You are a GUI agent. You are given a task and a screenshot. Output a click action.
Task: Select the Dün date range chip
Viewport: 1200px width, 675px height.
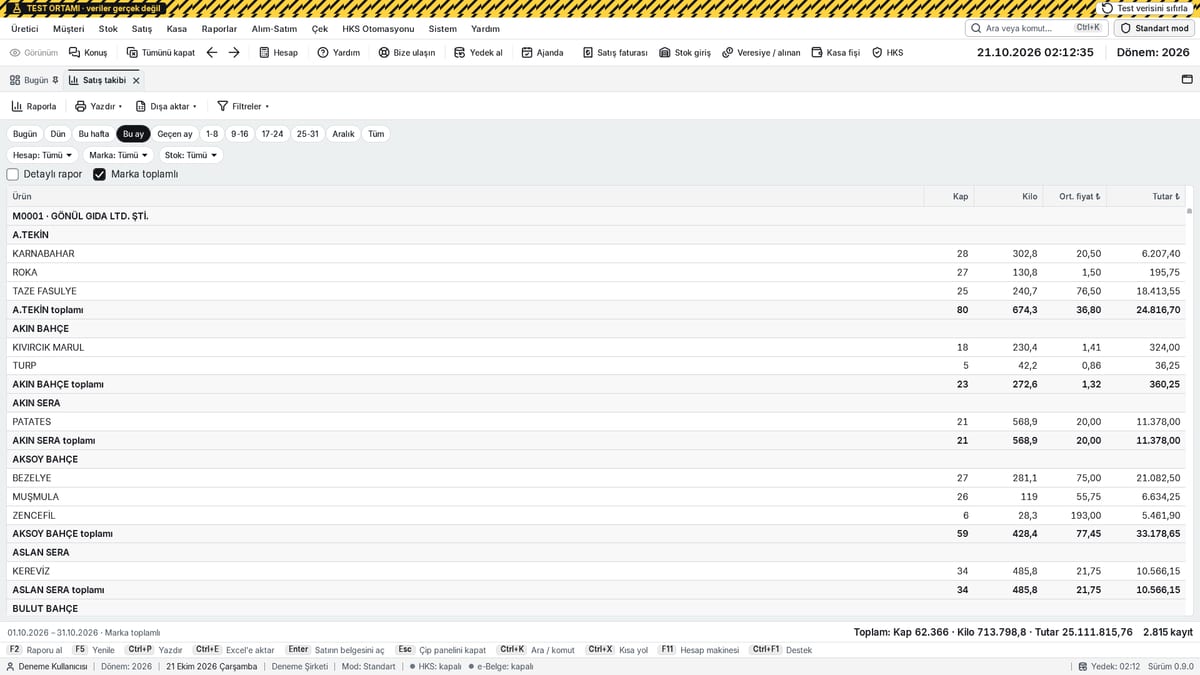(58, 134)
